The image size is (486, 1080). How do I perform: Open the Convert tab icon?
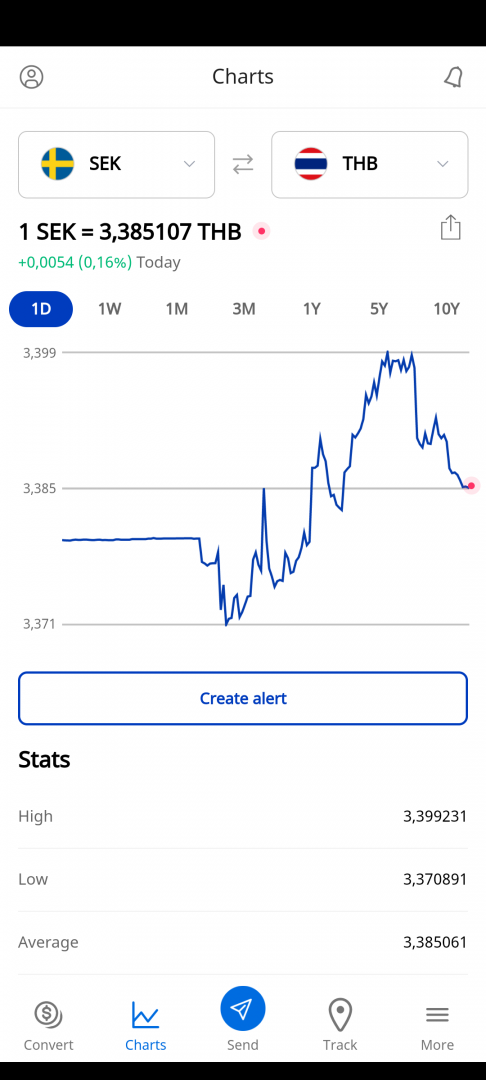(x=48, y=1014)
